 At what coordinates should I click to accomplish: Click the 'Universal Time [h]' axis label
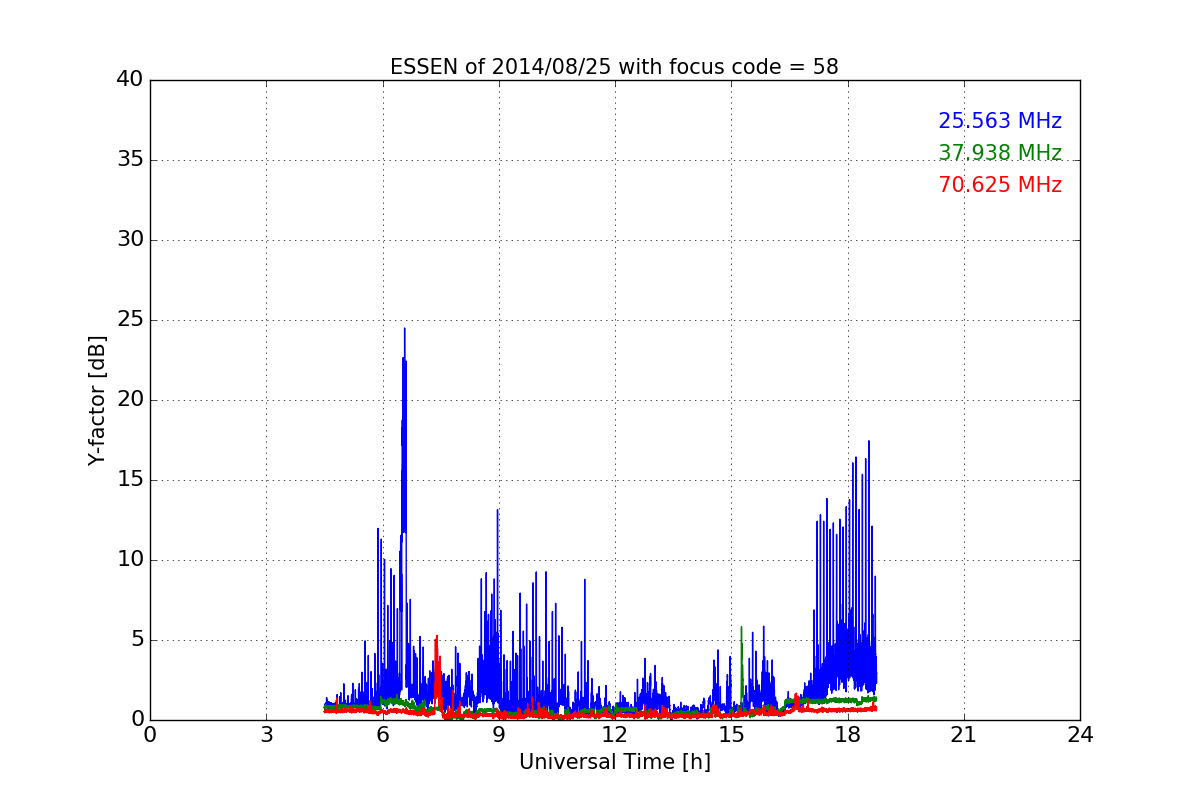pyautogui.click(x=615, y=762)
